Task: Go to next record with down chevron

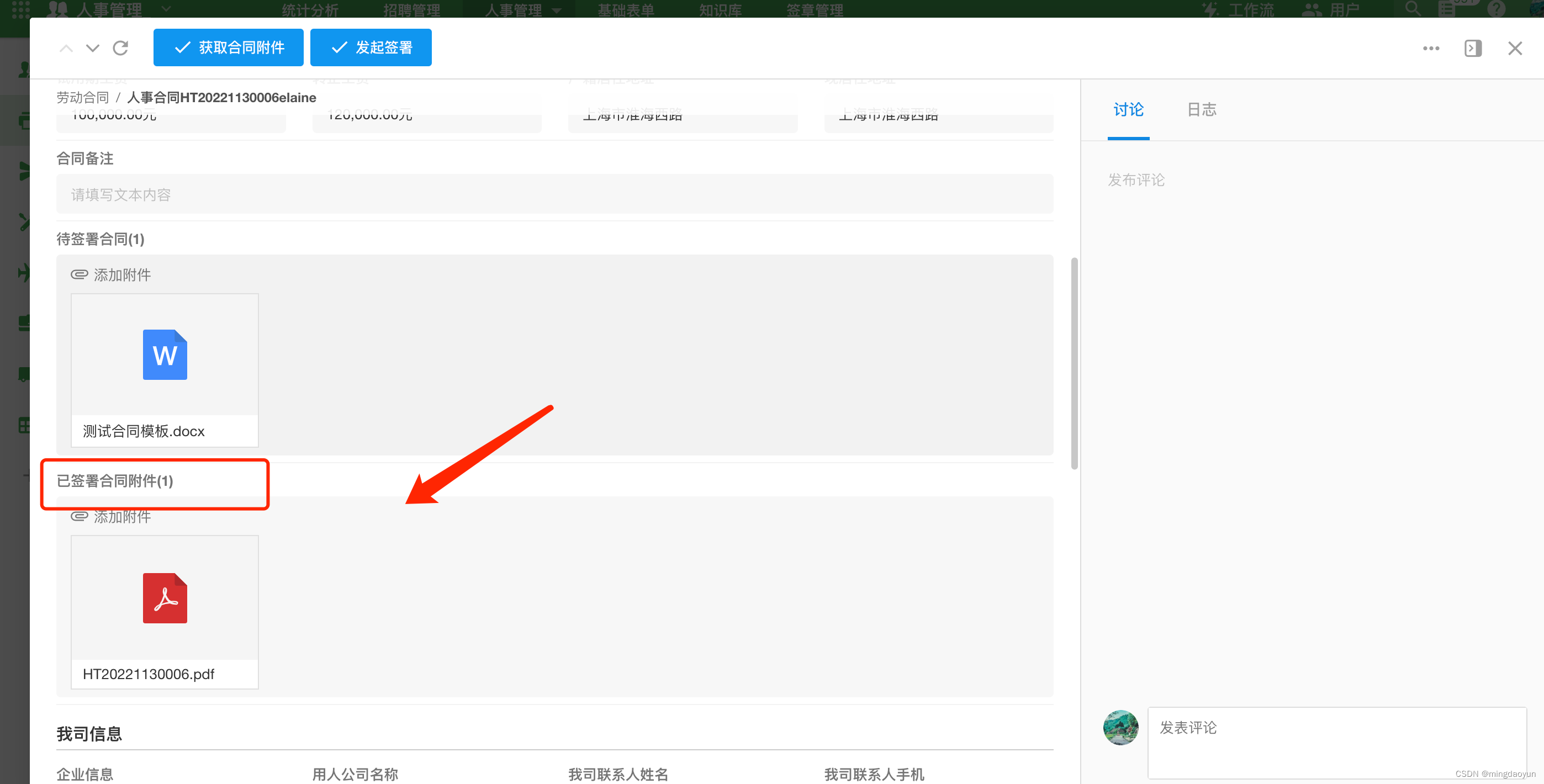Action: (x=92, y=48)
